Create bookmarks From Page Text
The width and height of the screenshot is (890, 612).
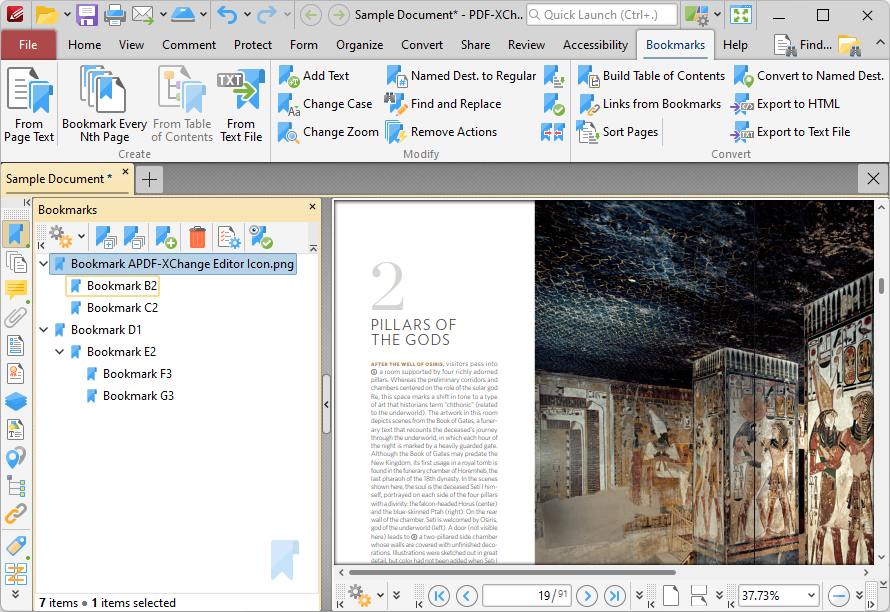click(x=29, y=105)
